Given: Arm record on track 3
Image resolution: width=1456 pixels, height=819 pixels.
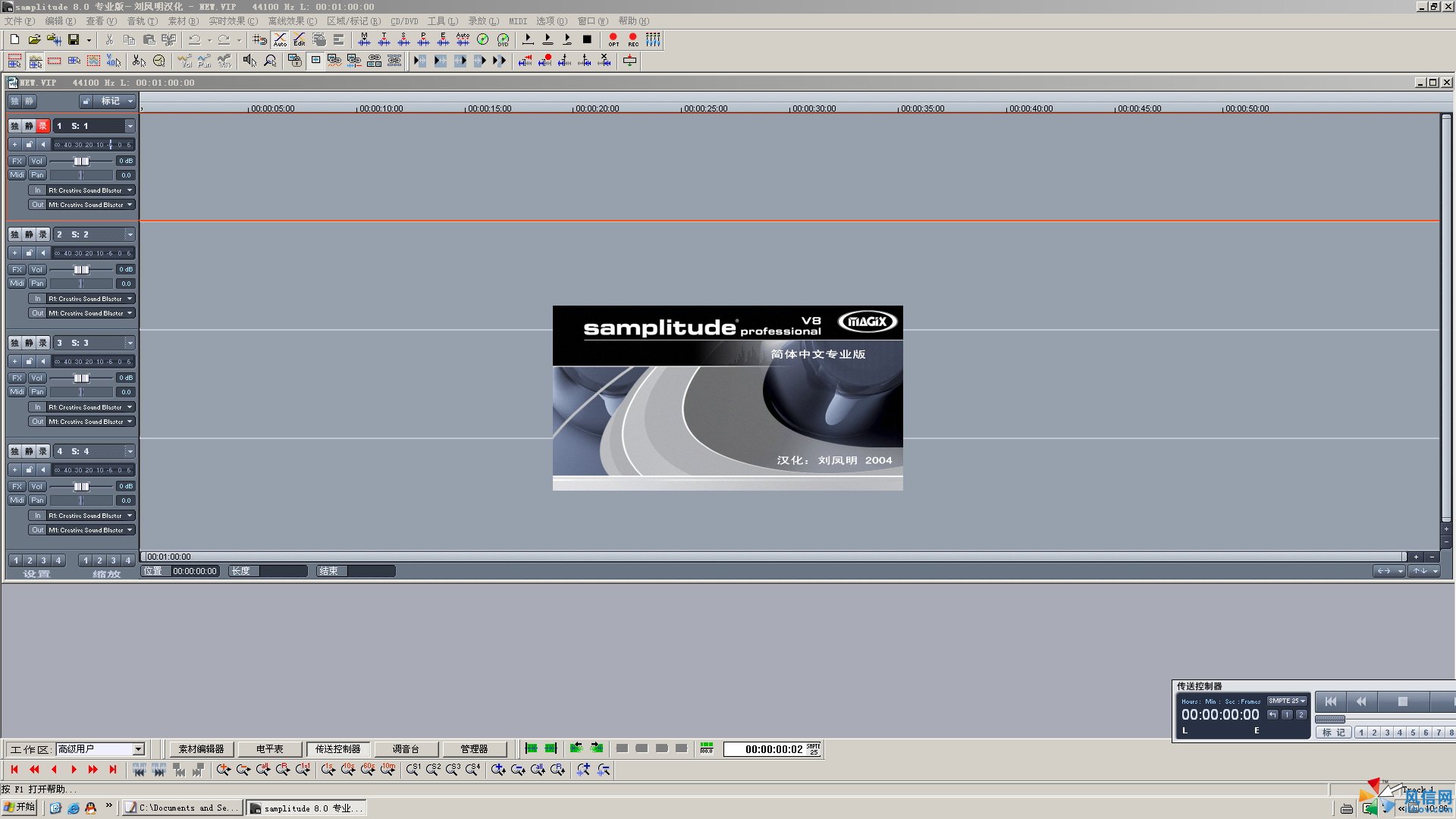Looking at the screenshot, I should [x=43, y=343].
